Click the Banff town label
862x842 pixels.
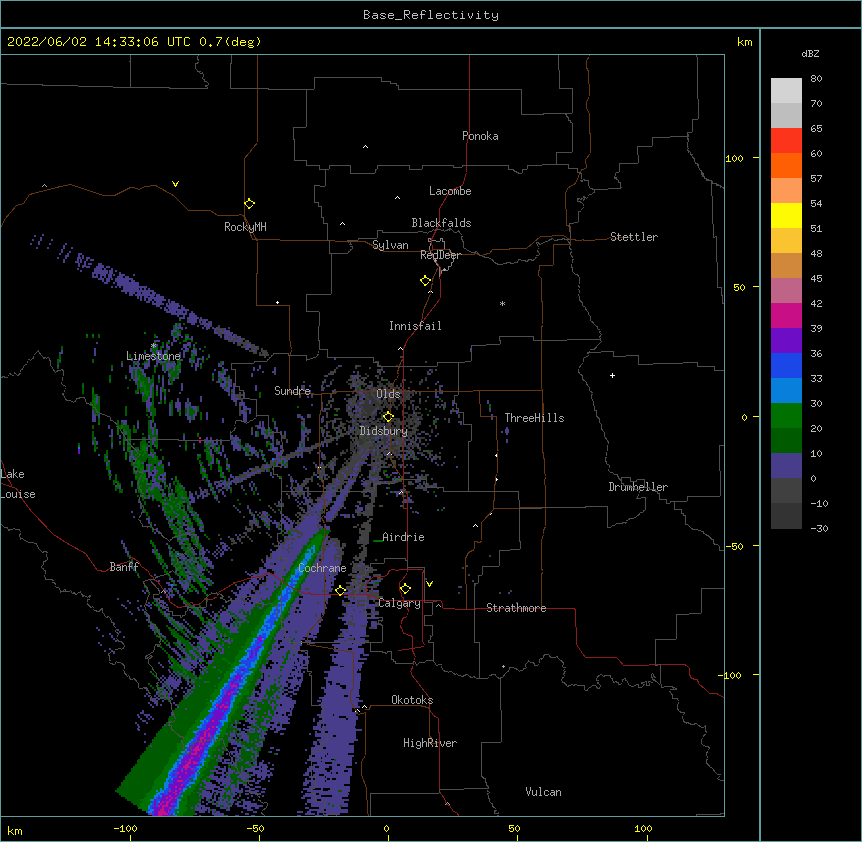click(124, 567)
